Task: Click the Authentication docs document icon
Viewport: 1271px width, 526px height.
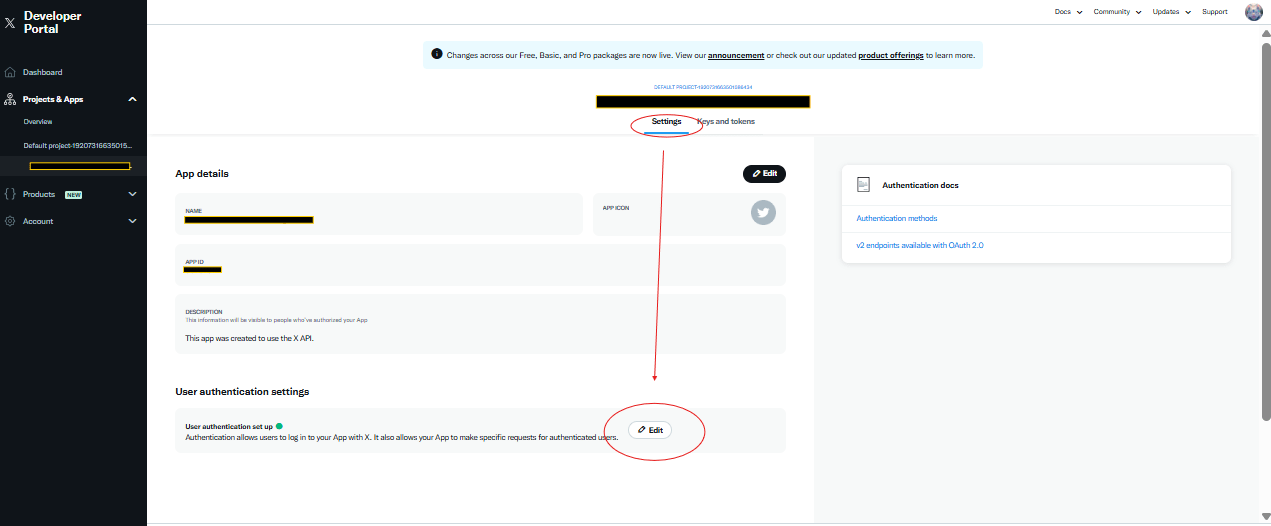Action: click(864, 185)
